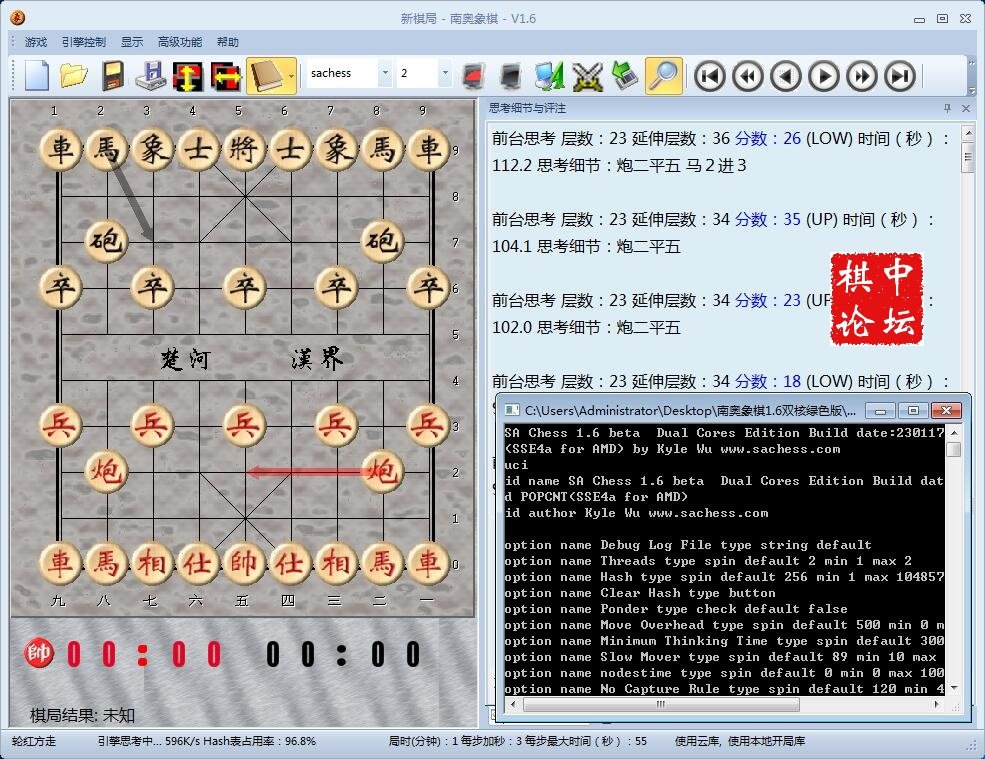Click the 每步最大时间(秒)：55 status text
Image resolution: width=985 pixels, height=759 pixels.
point(586,741)
